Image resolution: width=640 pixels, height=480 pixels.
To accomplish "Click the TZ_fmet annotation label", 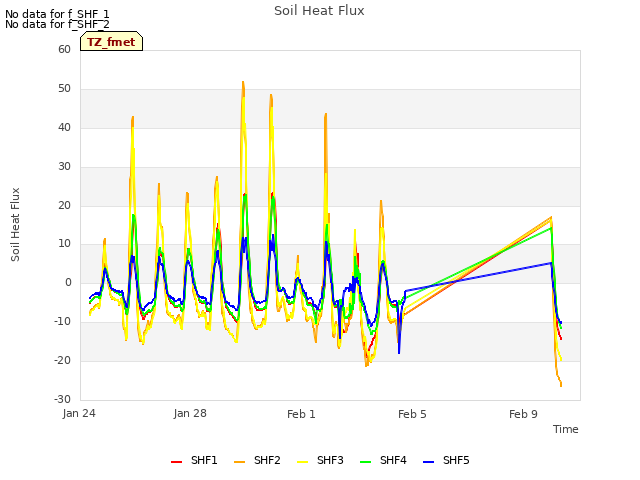I will [x=111, y=42].
